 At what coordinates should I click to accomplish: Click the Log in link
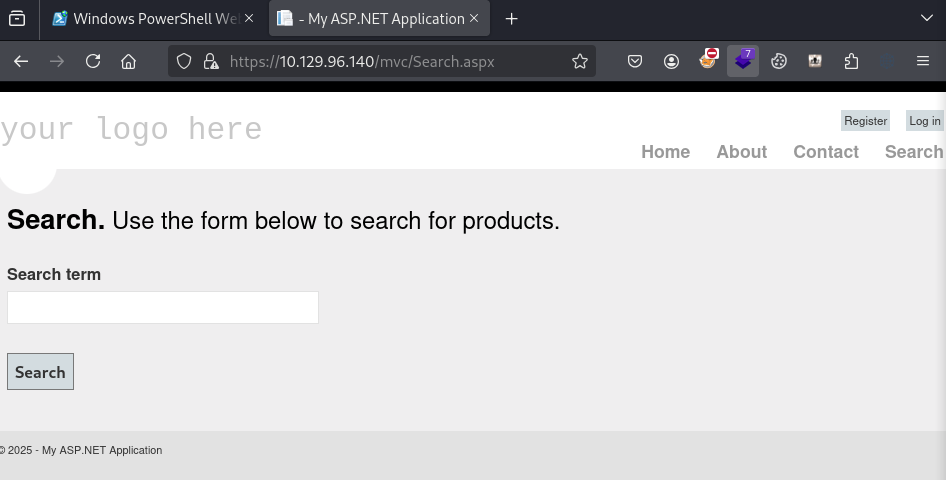924,121
